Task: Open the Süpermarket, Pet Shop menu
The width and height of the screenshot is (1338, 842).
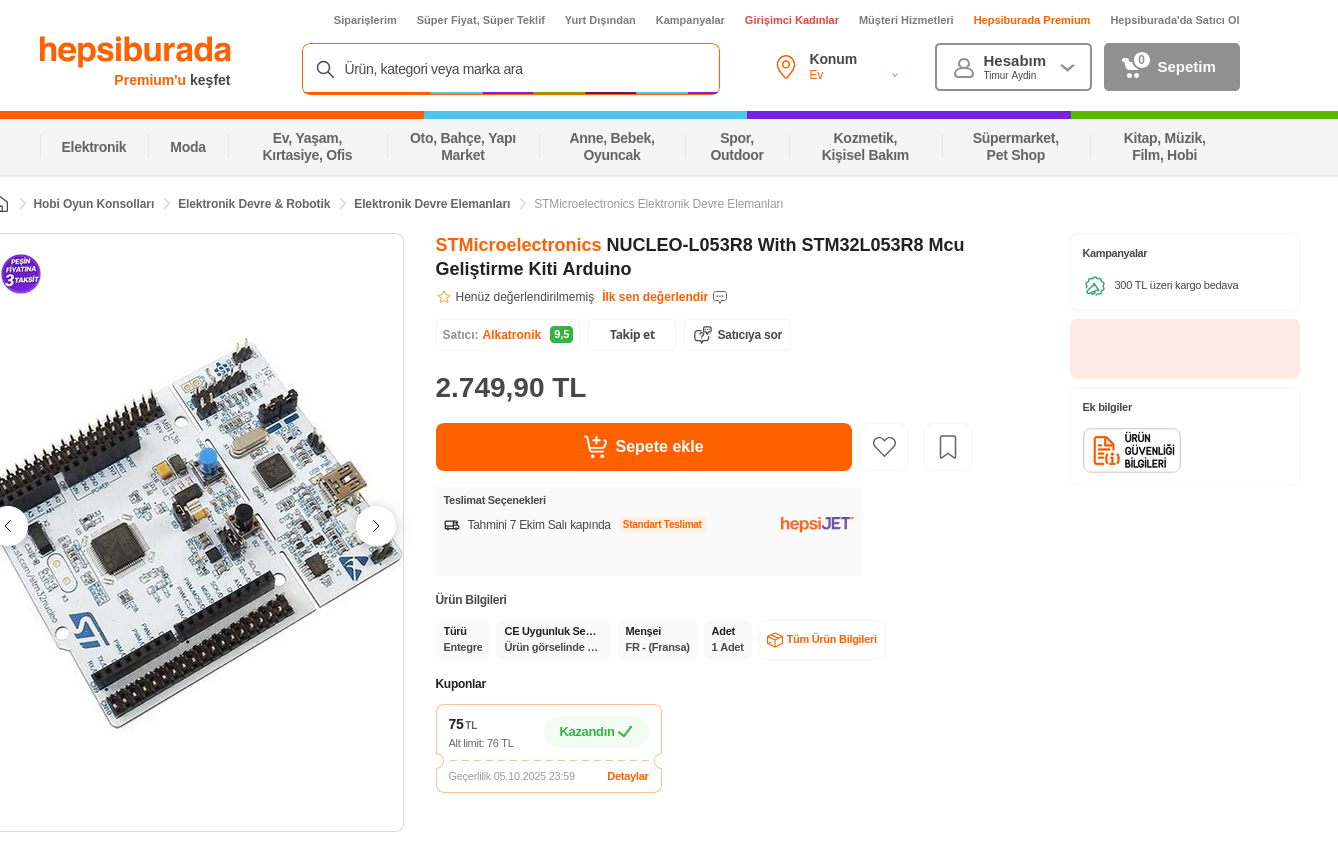Action: pyautogui.click(x=1015, y=147)
